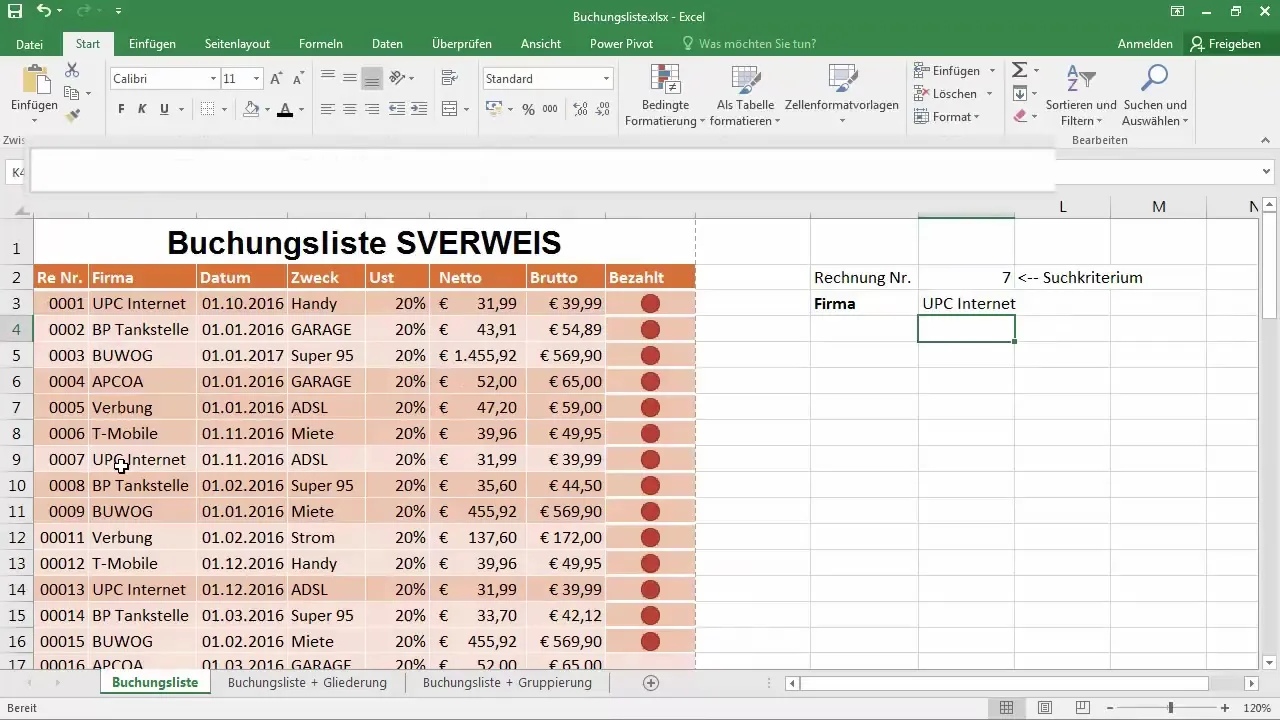The height and width of the screenshot is (720, 1280).
Task: Open the Suchen und Auswählen menu
Action: 1155,95
